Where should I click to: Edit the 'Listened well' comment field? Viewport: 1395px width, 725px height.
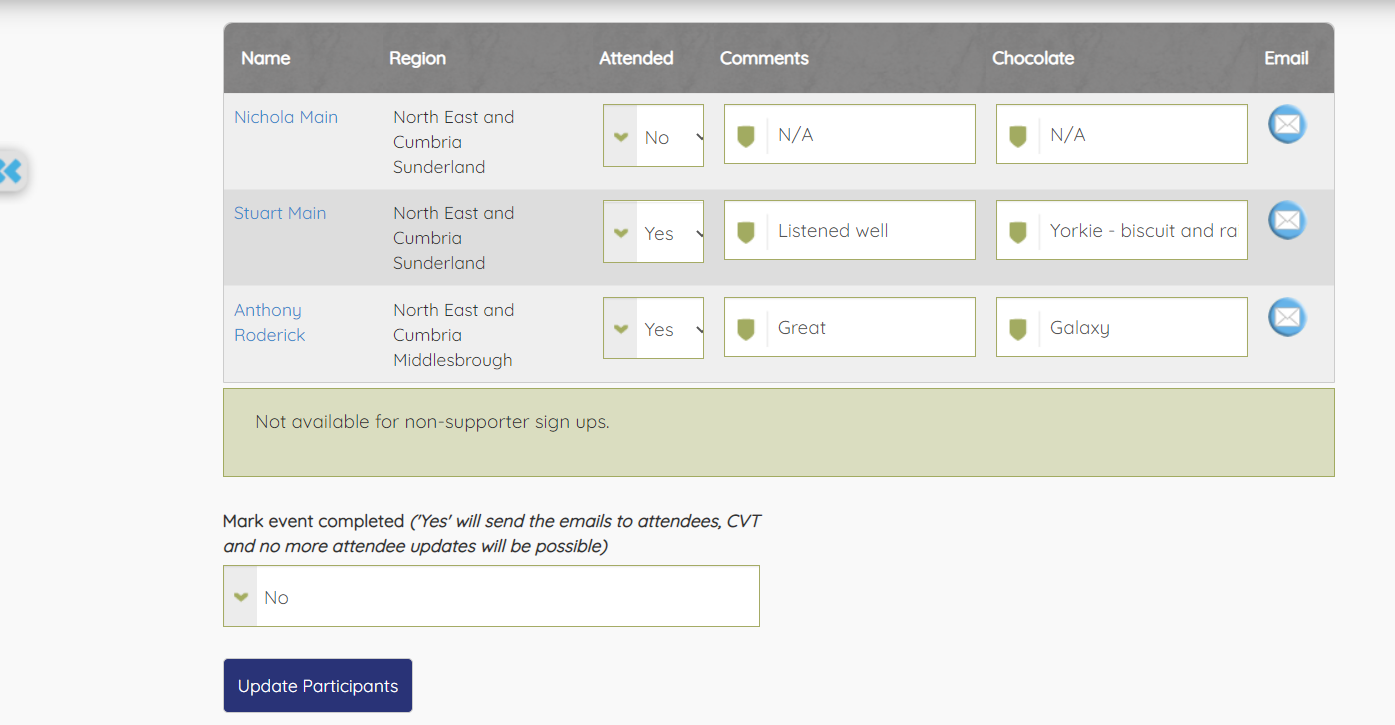click(x=868, y=231)
